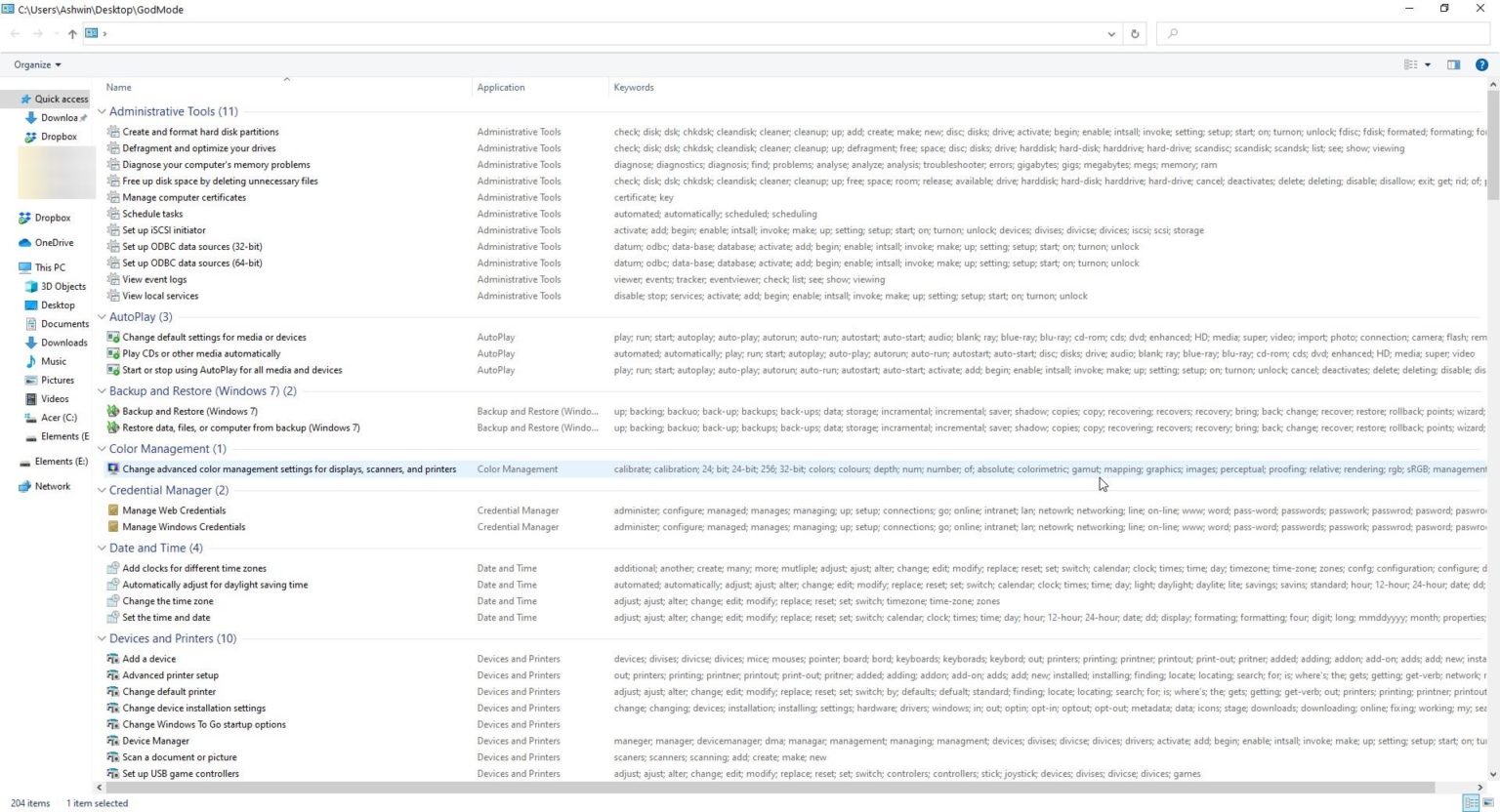
Task: Click the refresh icon in address bar
Action: [x=1135, y=33]
